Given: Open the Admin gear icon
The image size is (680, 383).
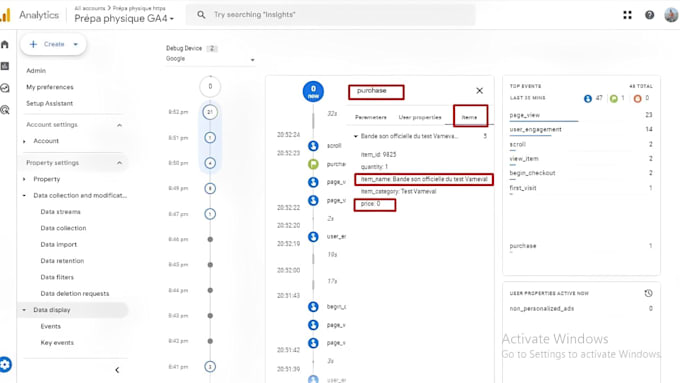Looking at the screenshot, I should (x=5, y=364).
